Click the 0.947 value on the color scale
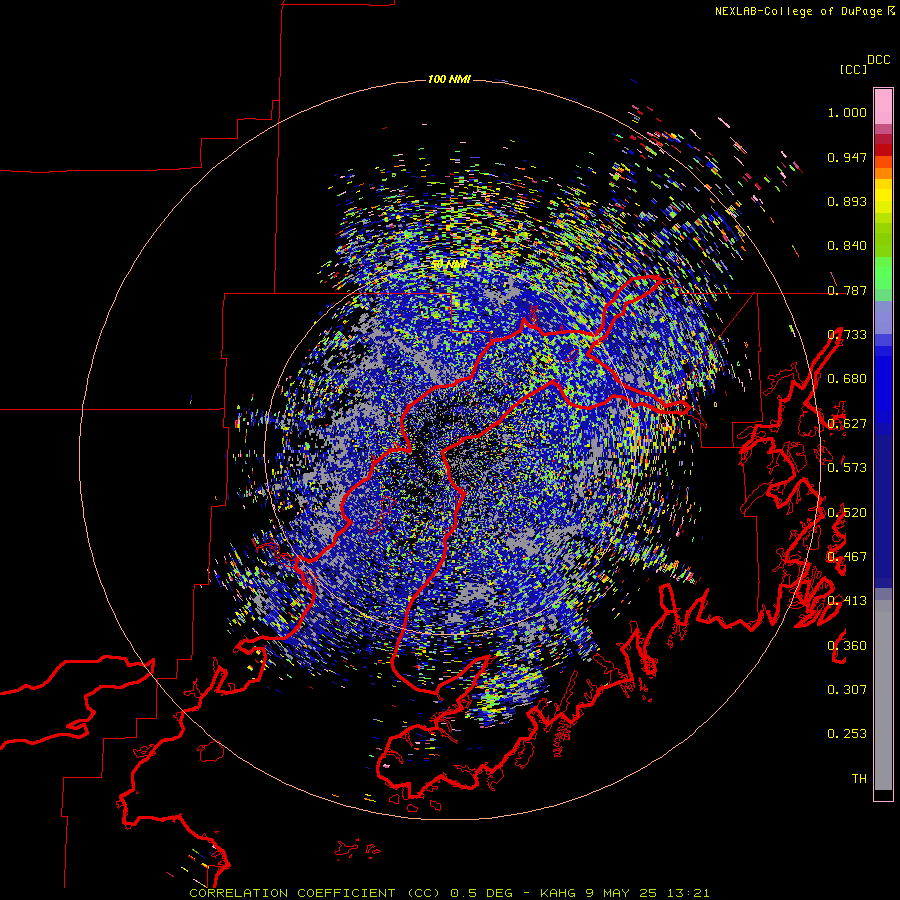 [847, 157]
